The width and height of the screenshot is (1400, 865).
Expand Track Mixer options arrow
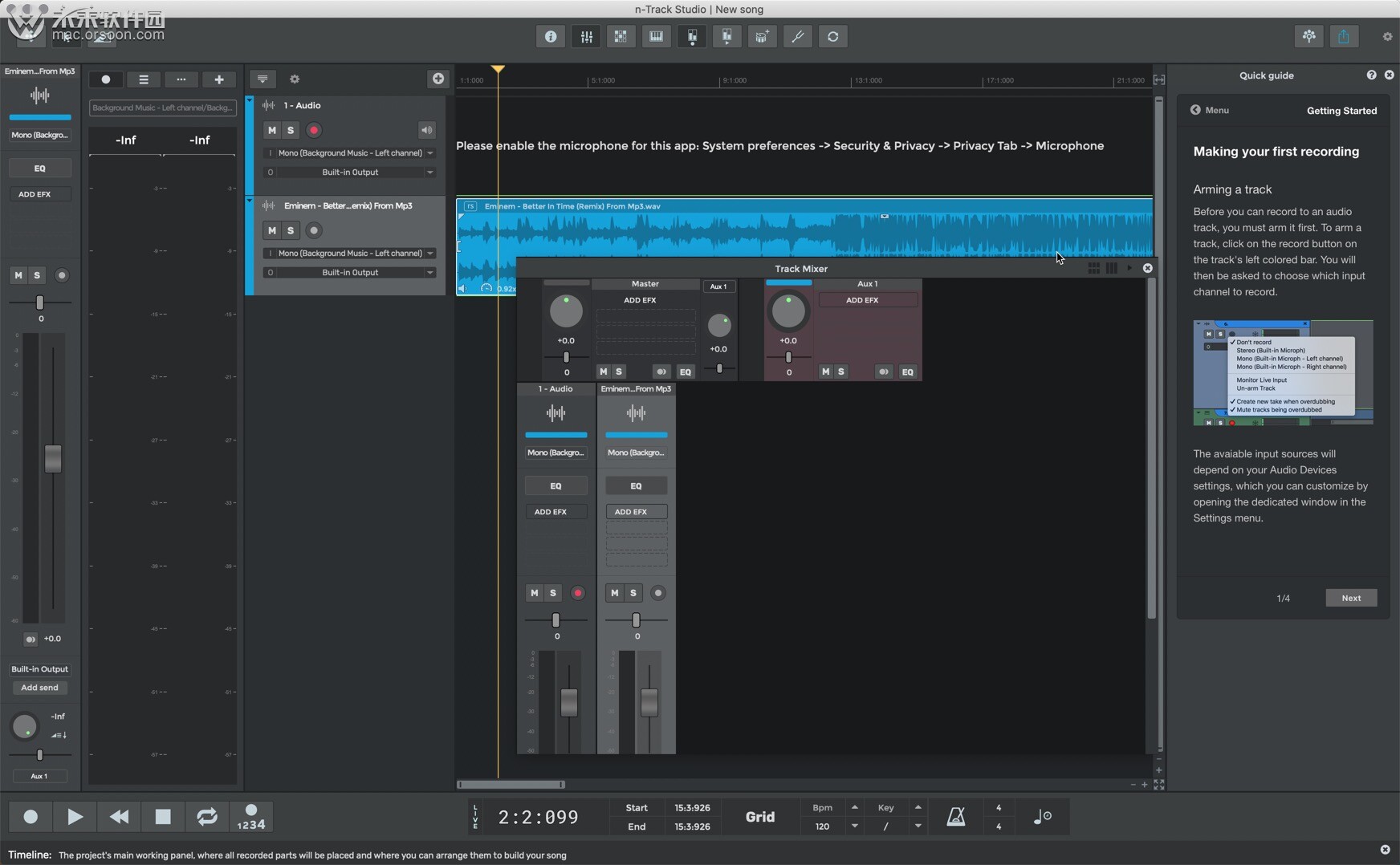pyautogui.click(x=1129, y=268)
